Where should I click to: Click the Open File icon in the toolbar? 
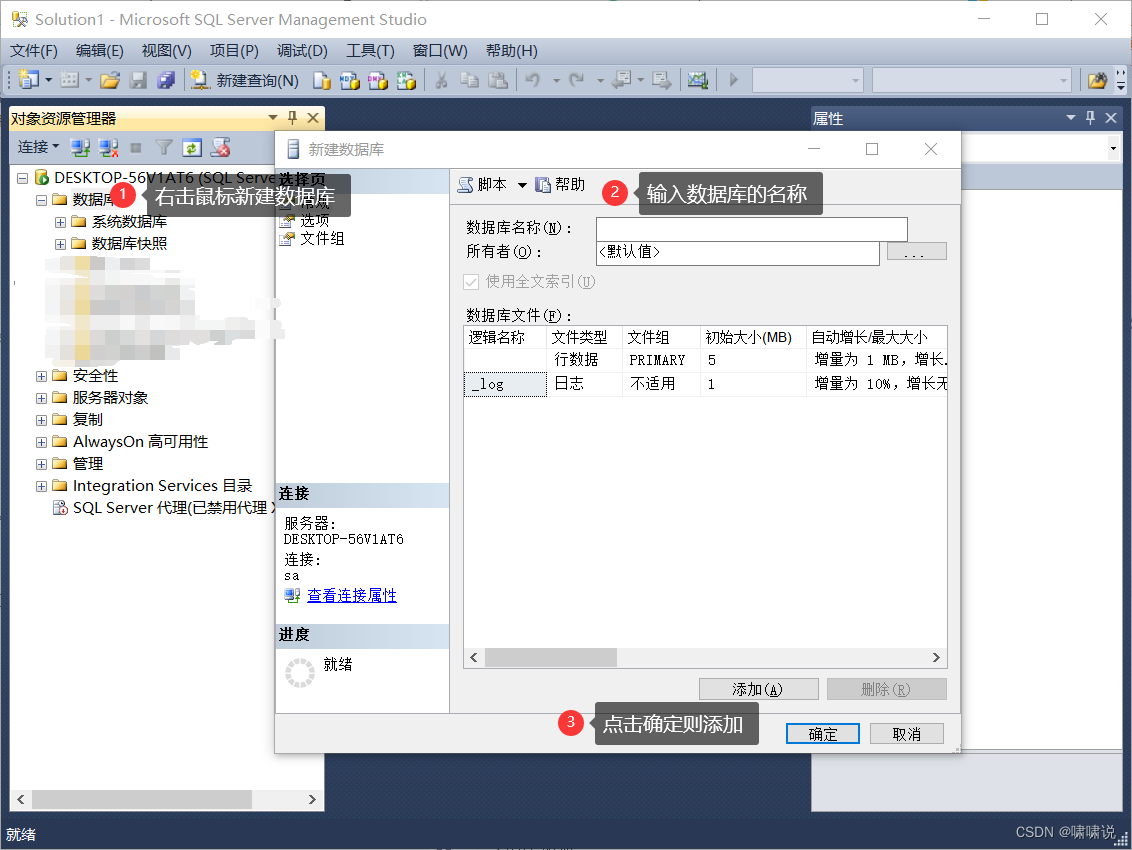pyautogui.click(x=112, y=79)
